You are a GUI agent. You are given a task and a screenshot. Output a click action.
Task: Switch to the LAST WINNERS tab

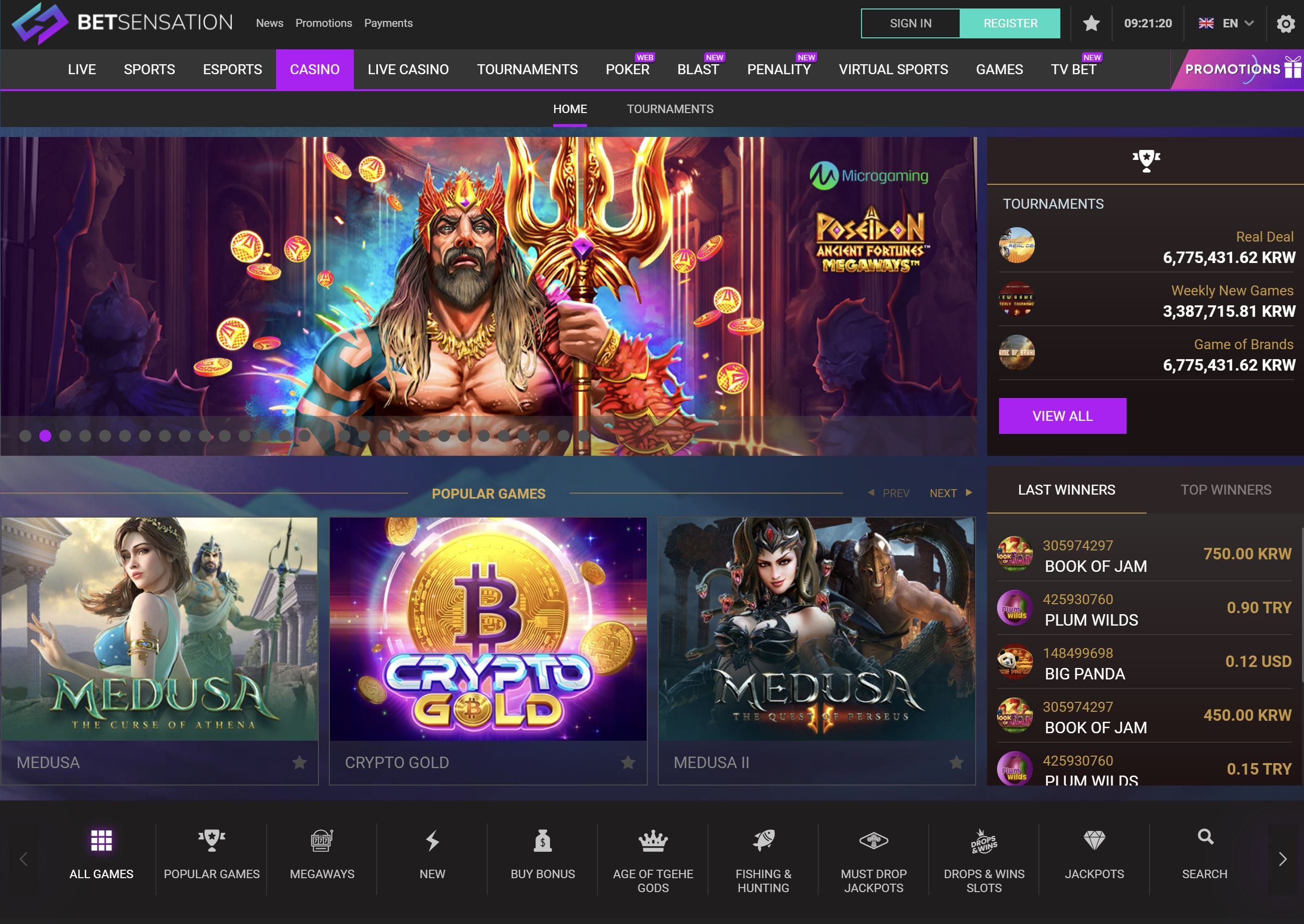[x=1066, y=490]
